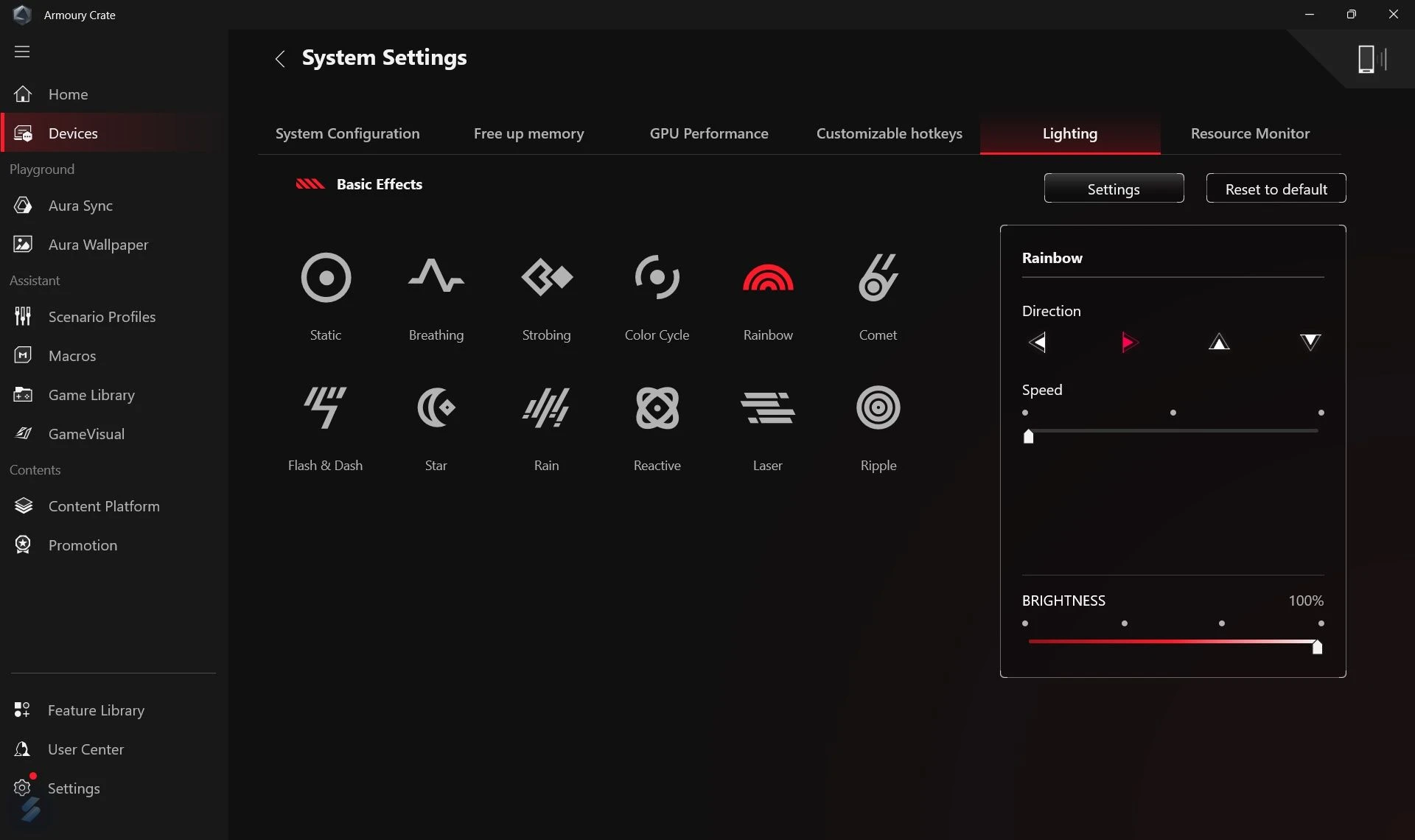The height and width of the screenshot is (840, 1415).
Task: Open Devices in the sidebar
Action: (x=114, y=133)
